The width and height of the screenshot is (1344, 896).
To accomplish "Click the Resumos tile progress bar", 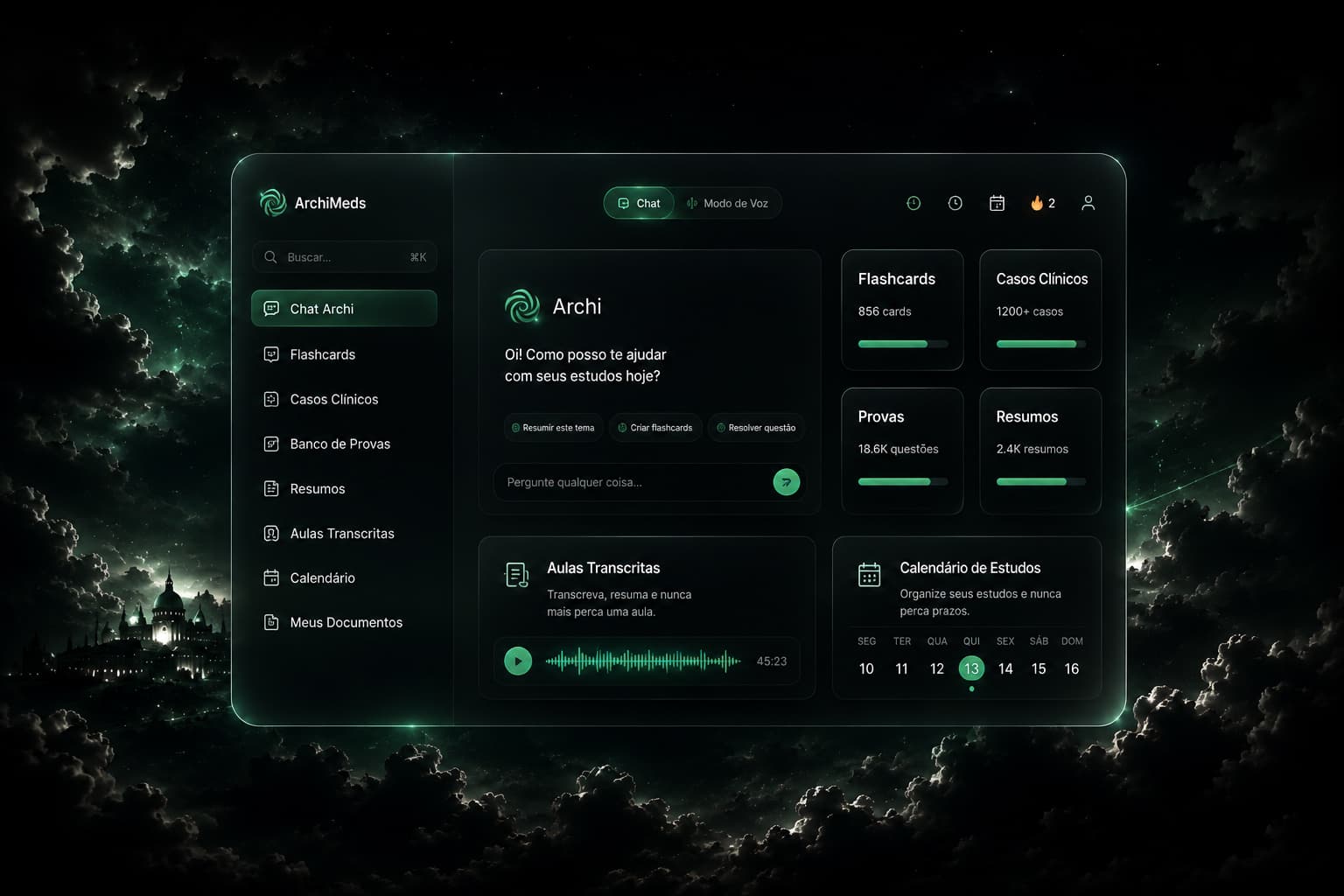I will [1041, 481].
